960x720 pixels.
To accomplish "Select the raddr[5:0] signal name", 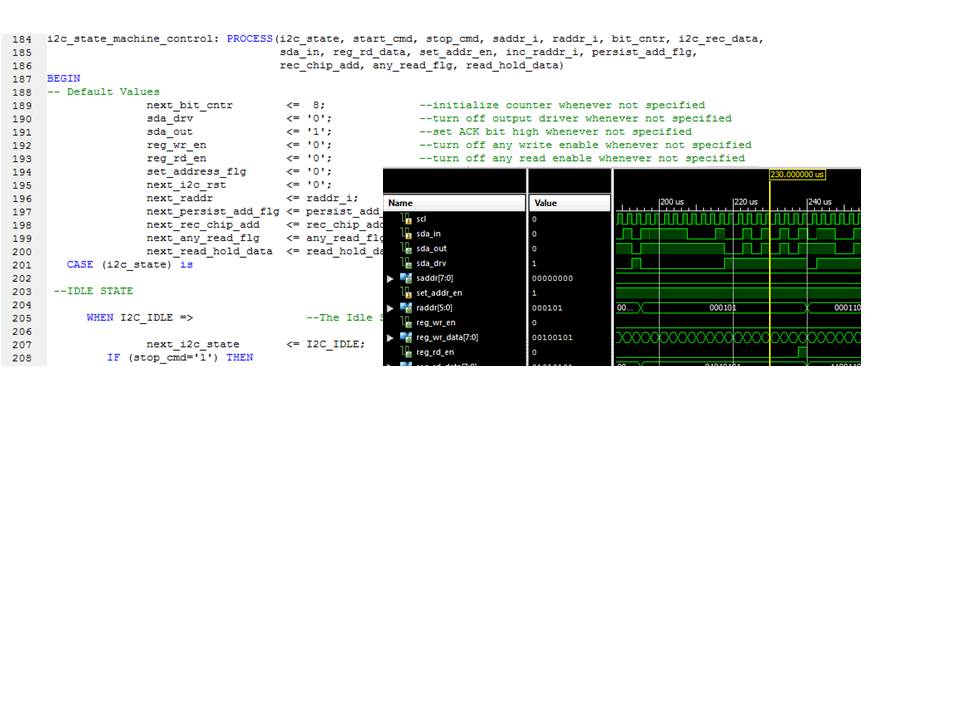I will 434,307.
